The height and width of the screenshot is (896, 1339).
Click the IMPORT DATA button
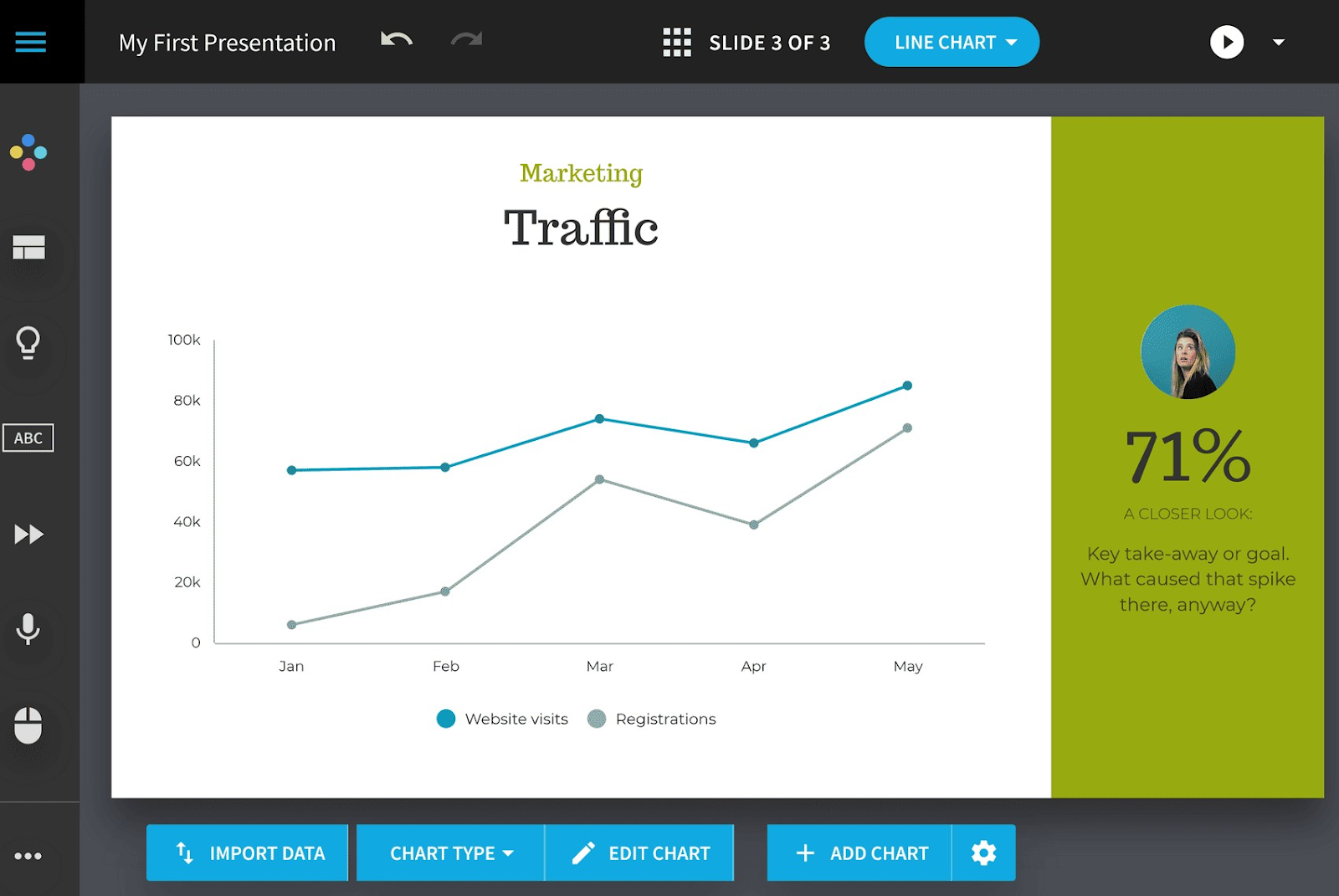pyautogui.click(x=248, y=853)
